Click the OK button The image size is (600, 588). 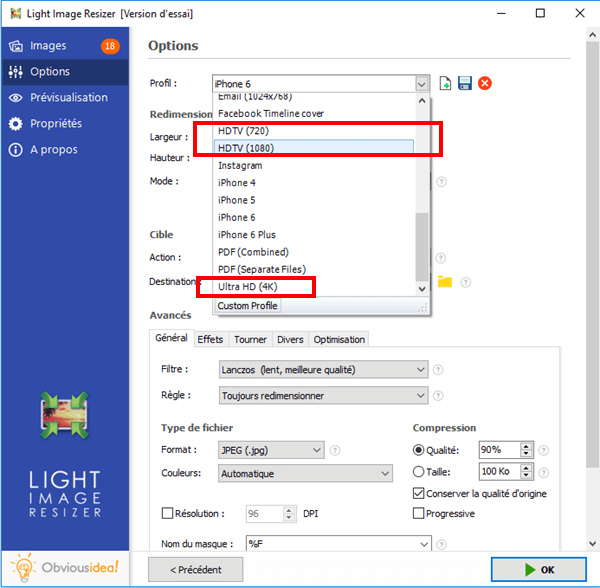pos(539,570)
